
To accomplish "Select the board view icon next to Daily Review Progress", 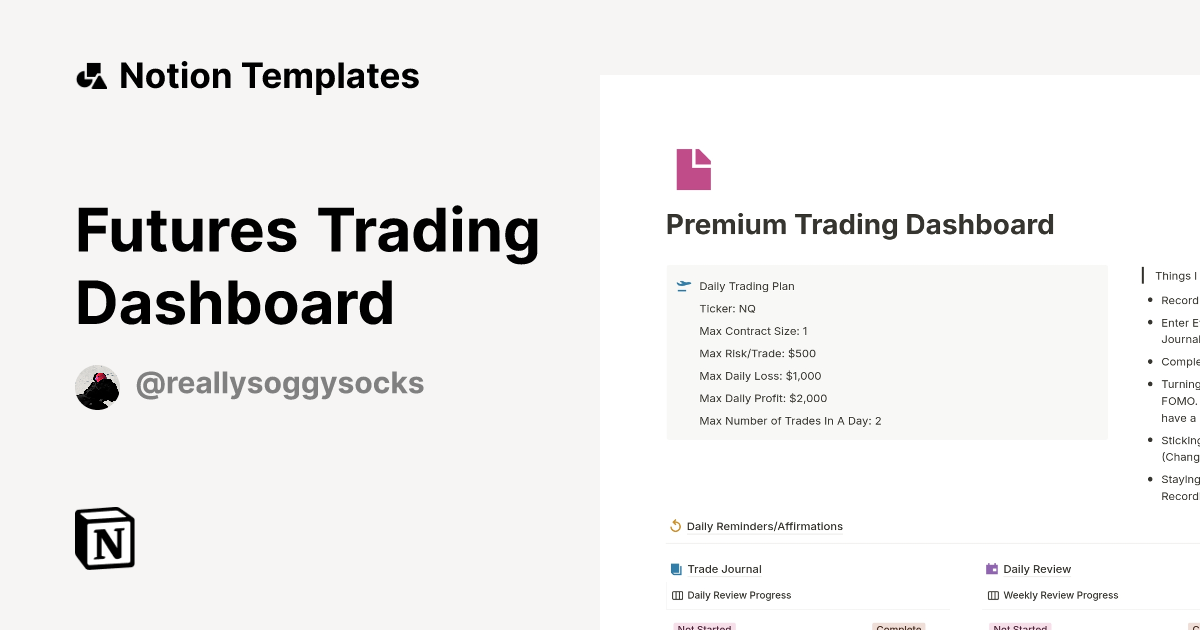I will point(677,595).
